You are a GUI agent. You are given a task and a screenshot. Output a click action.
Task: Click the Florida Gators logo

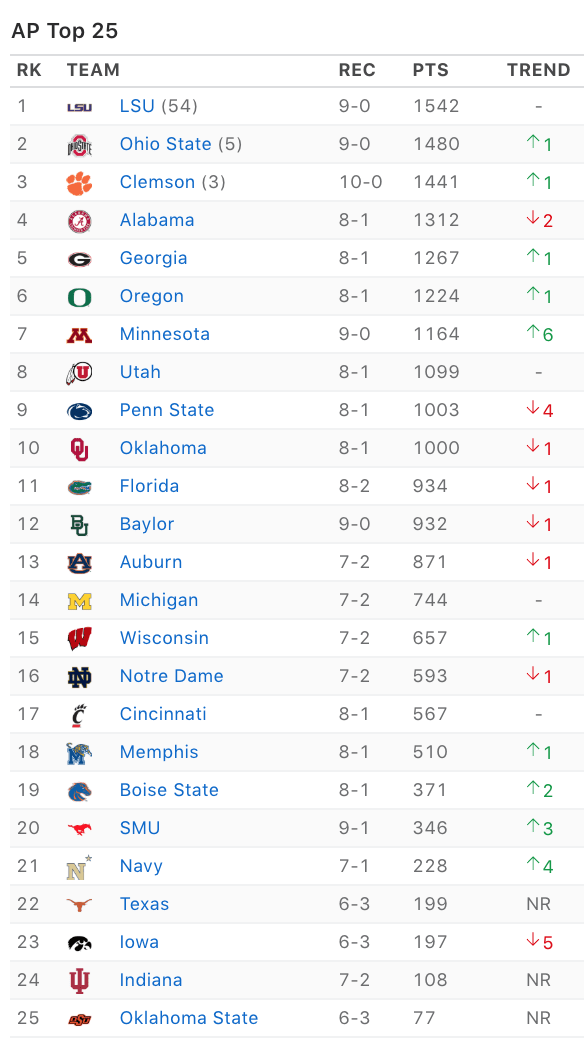click(80, 487)
